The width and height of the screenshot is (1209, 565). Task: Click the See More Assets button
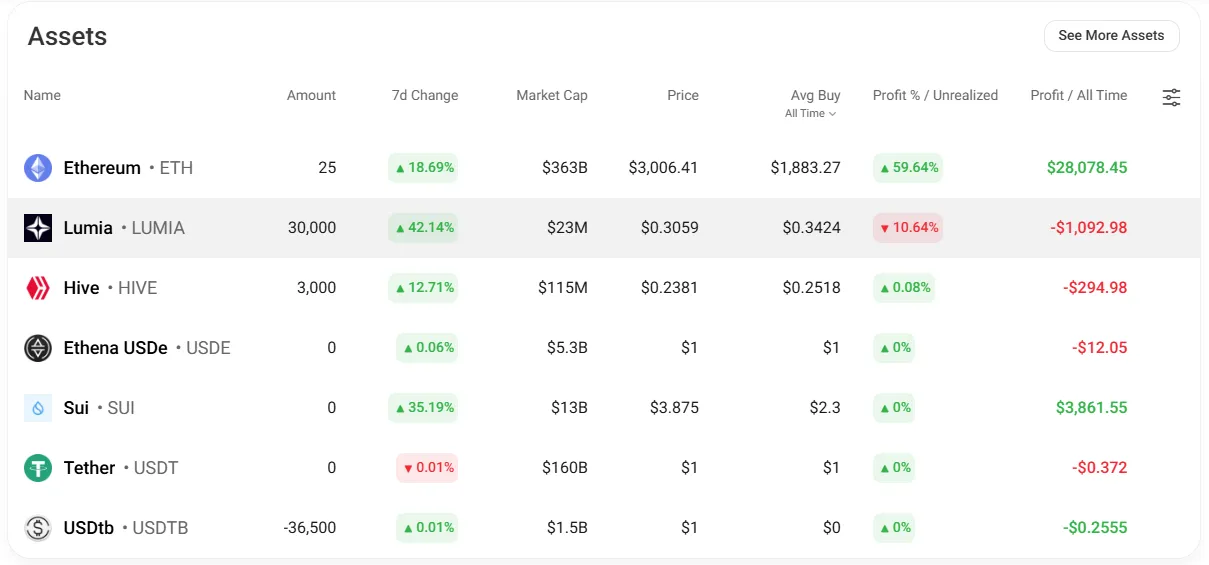(1111, 35)
